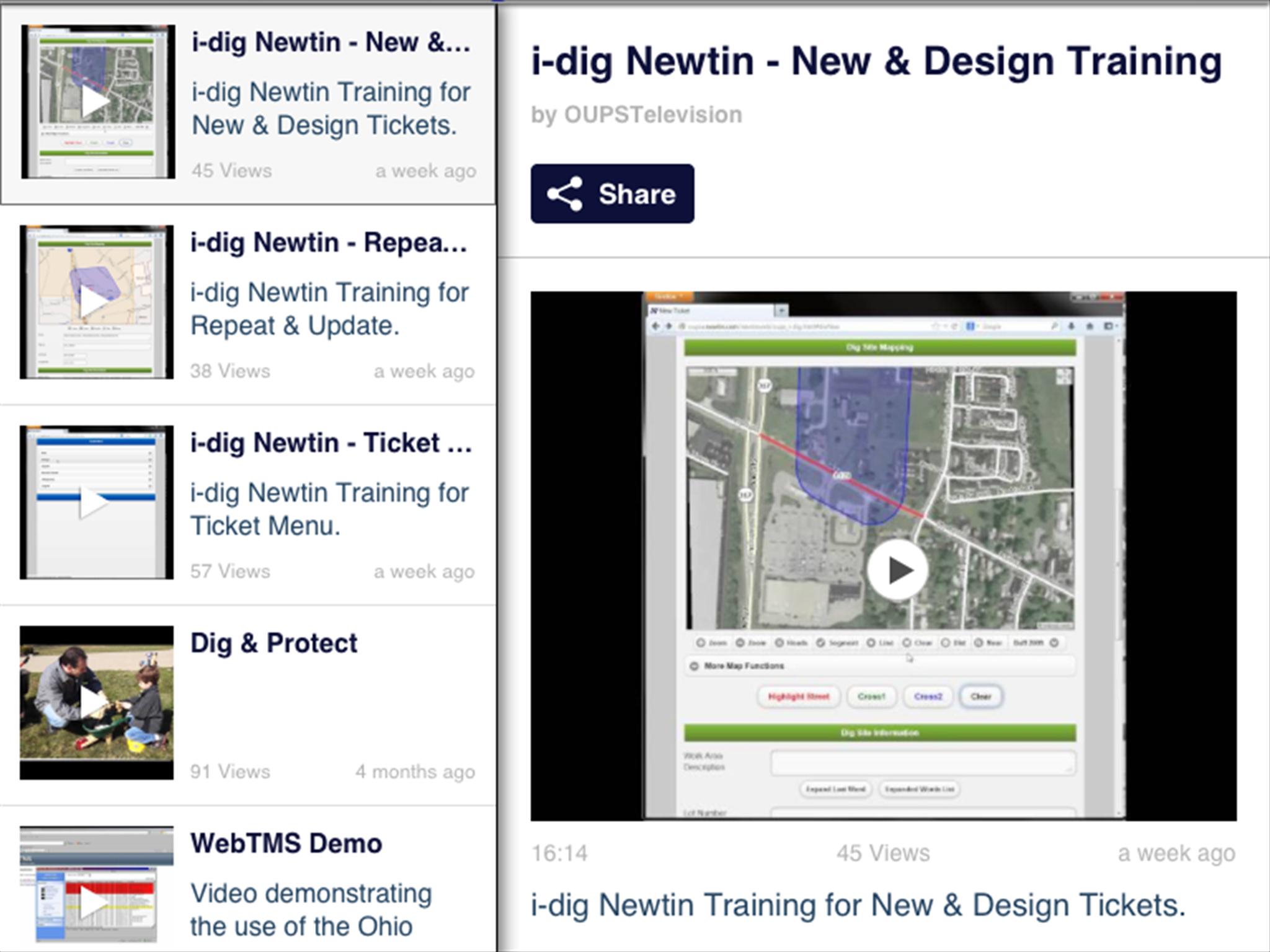Select the Ticket Menu training description

pyautogui.click(x=329, y=509)
